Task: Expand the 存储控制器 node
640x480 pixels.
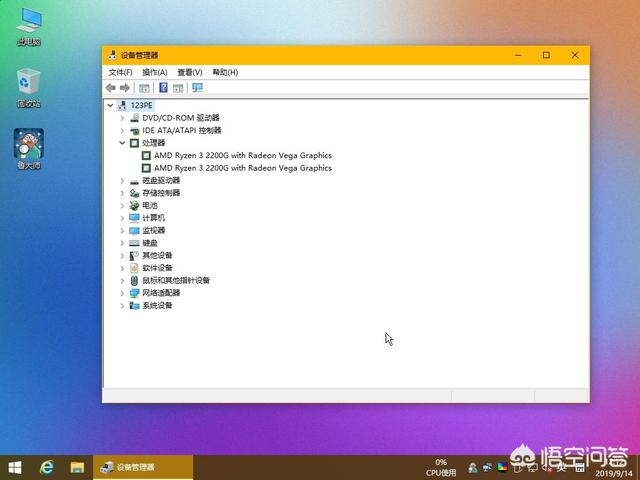Action: (x=122, y=193)
